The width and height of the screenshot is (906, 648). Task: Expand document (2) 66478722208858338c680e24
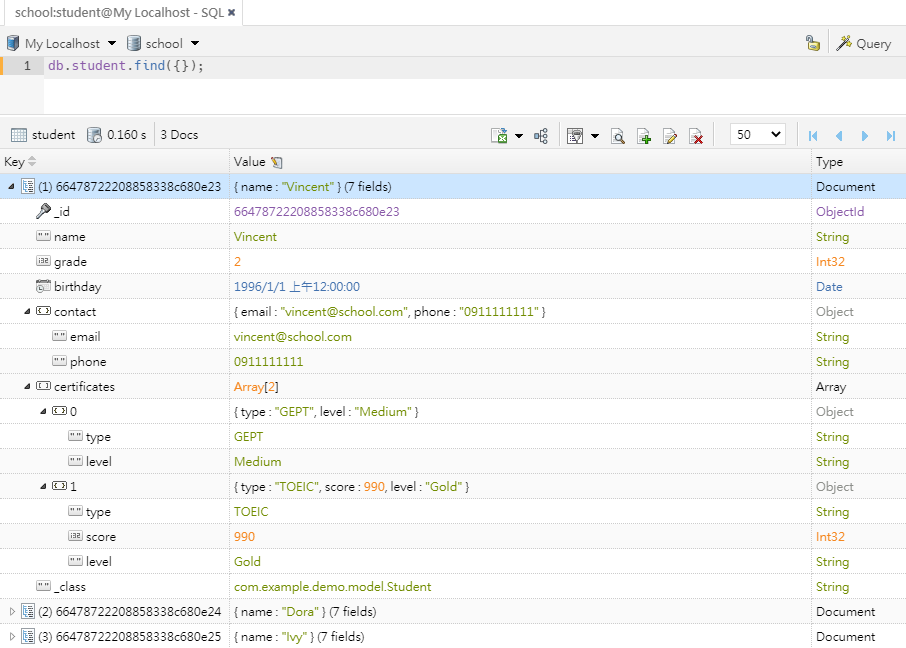pyautogui.click(x=12, y=611)
